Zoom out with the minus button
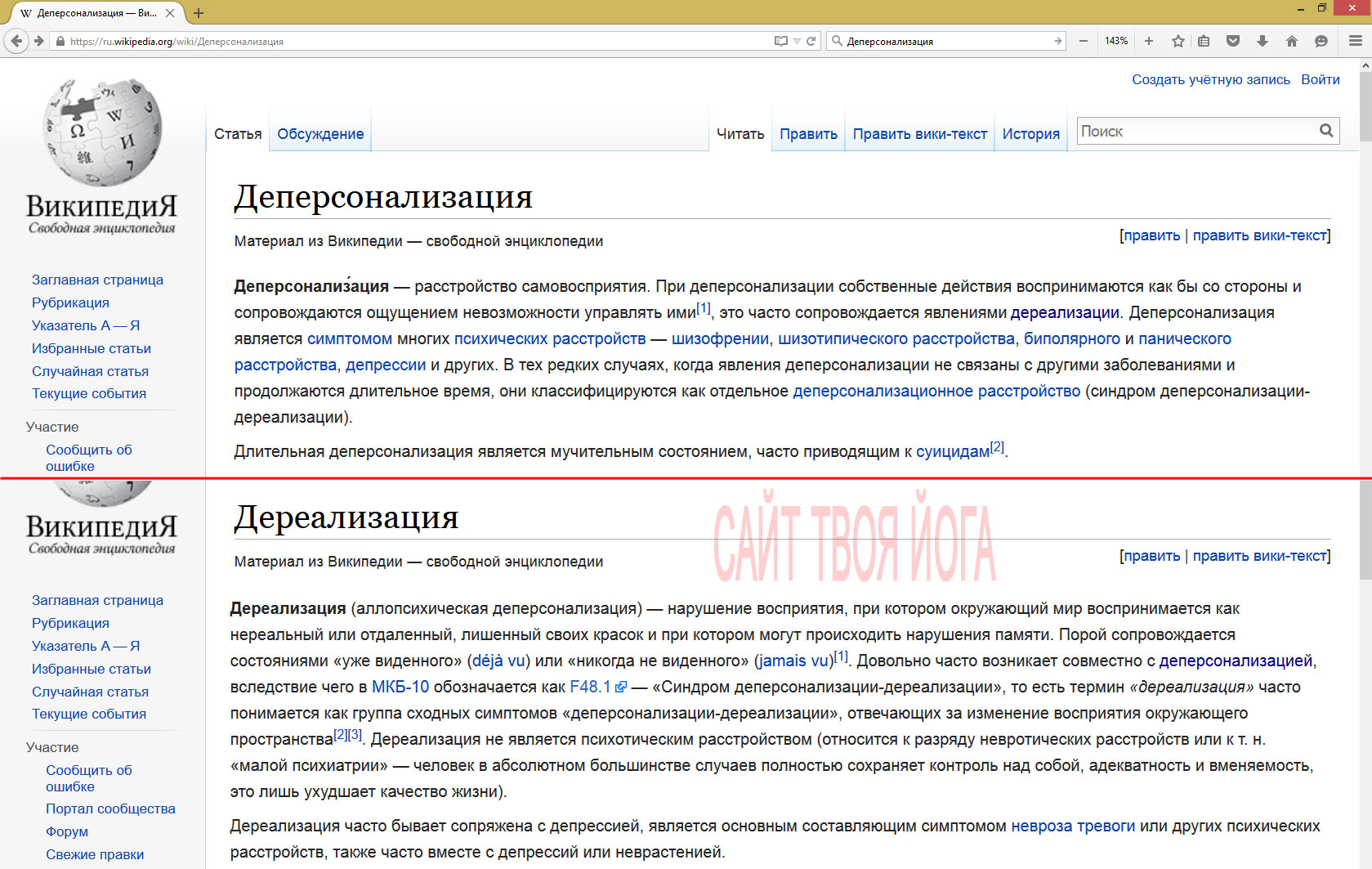The height and width of the screenshot is (869, 1372). (1084, 41)
